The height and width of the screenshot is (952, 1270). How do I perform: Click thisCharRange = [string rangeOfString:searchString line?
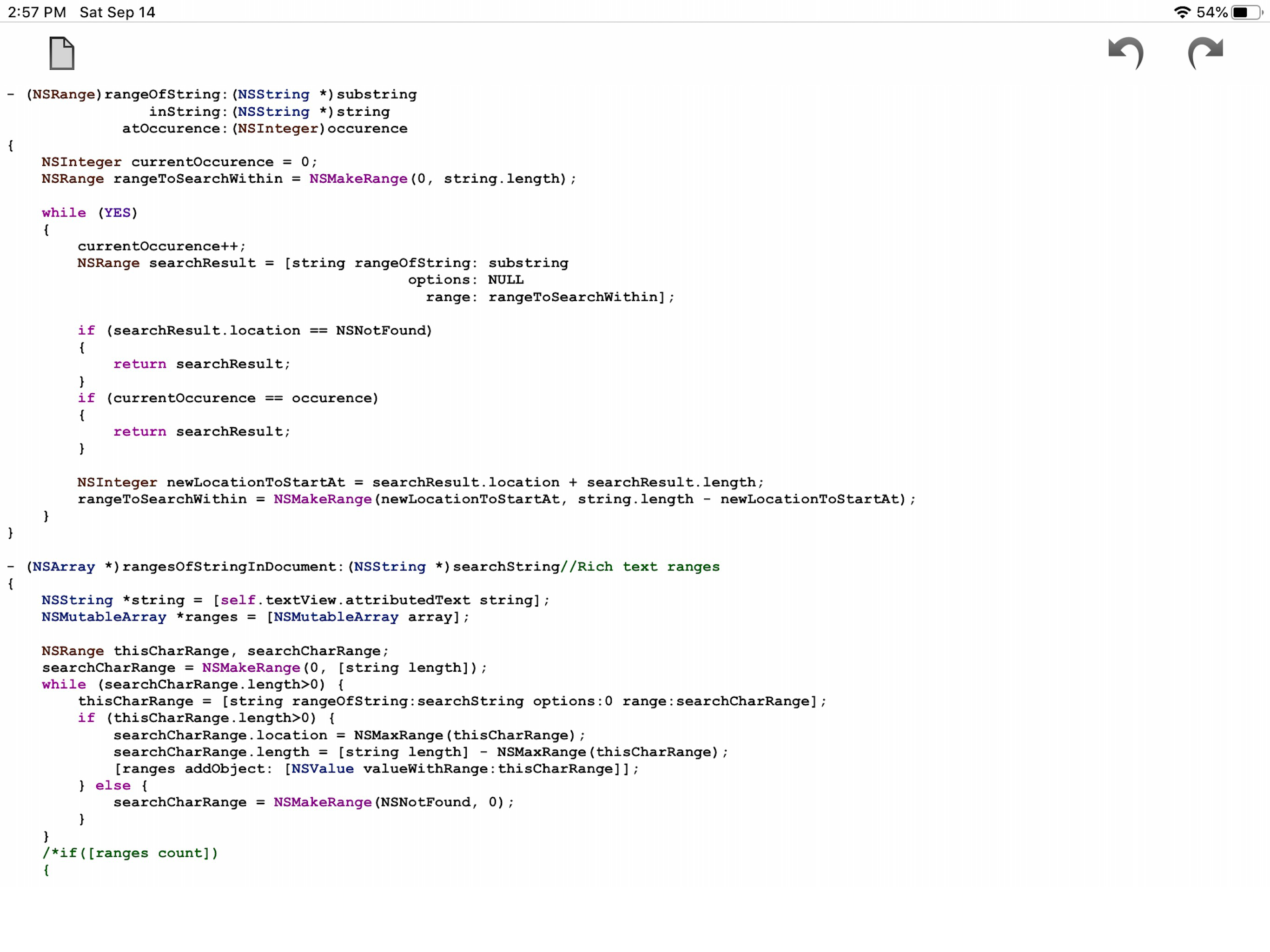[x=452, y=701]
